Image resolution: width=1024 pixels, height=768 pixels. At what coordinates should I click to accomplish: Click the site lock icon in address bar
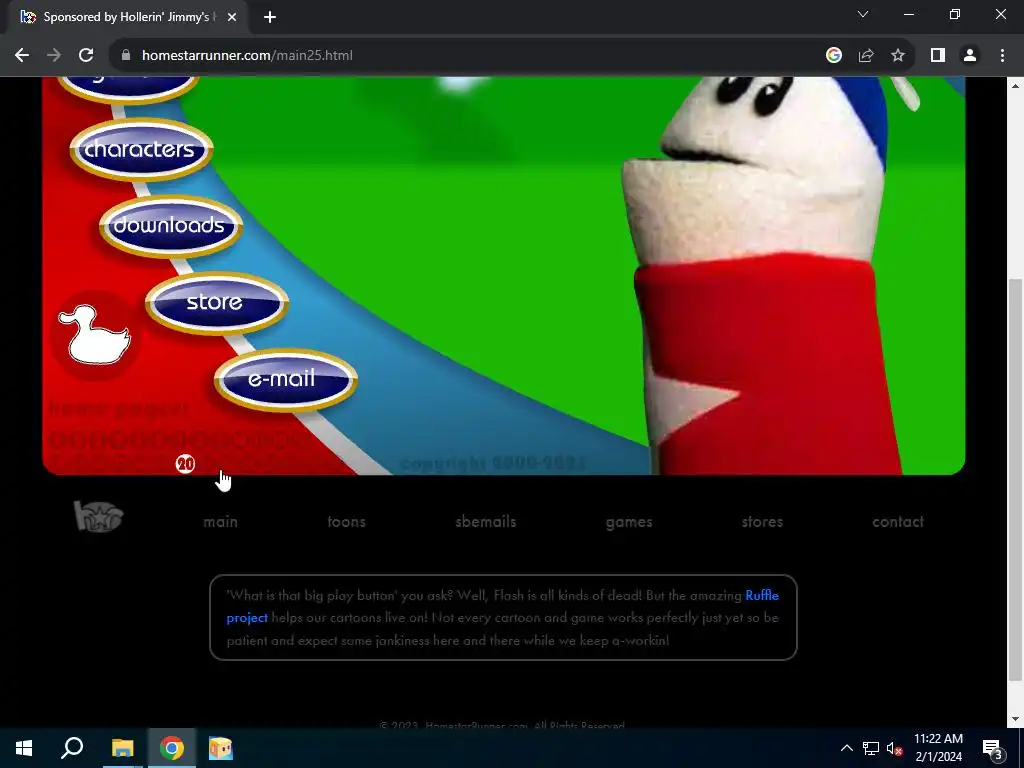click(x=126, y=56)
